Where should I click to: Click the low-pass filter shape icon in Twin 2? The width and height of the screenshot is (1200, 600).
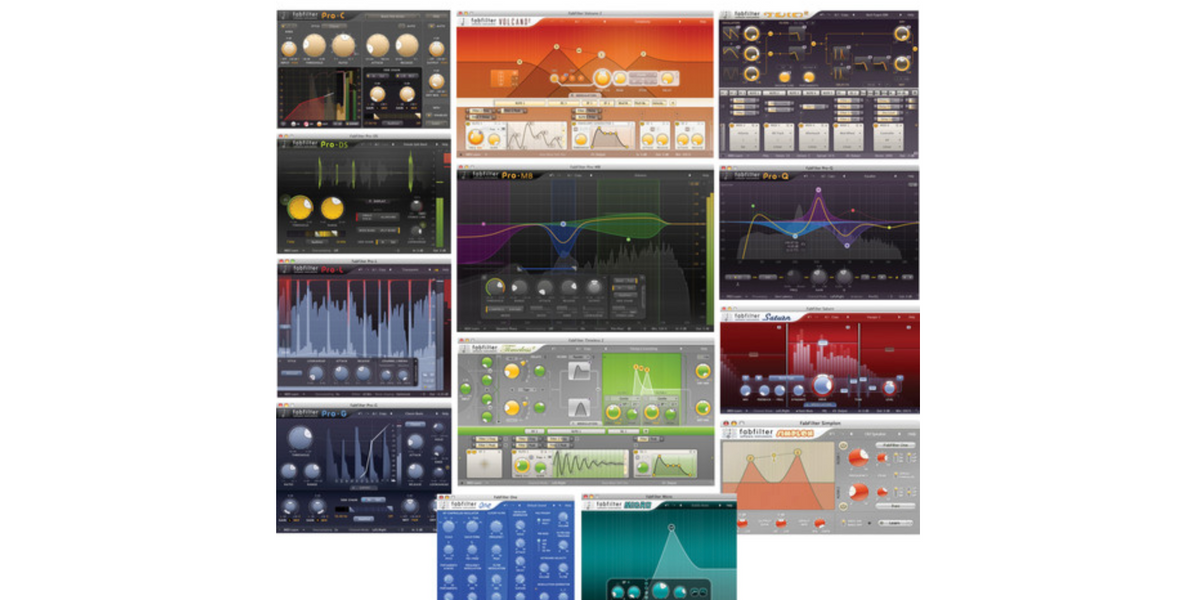click(x=580, y=371)
